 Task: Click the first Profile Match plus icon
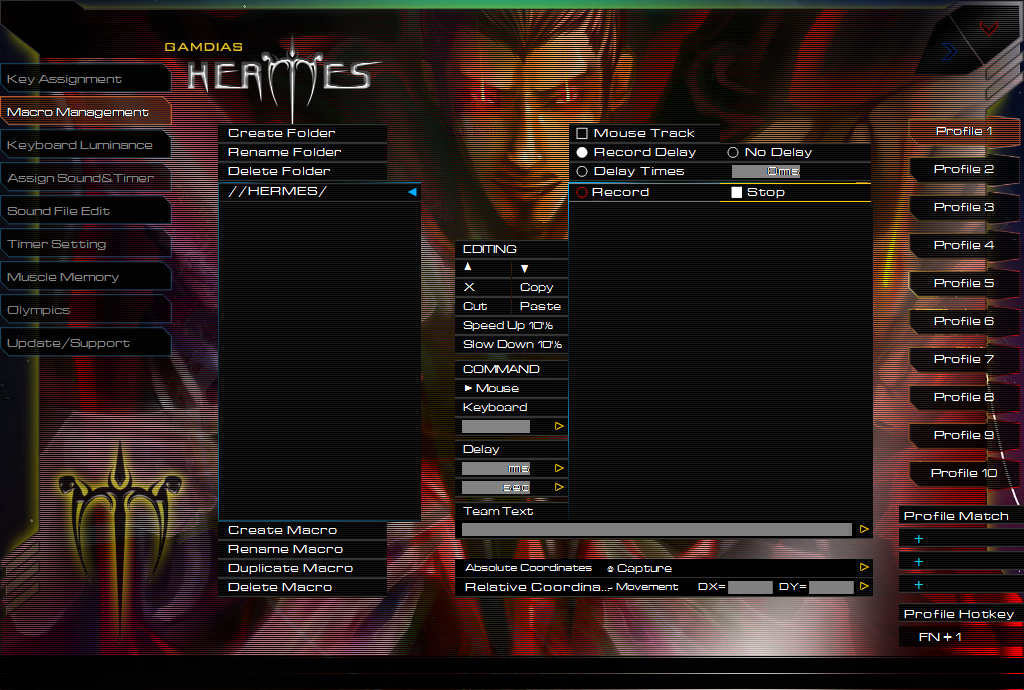pyautogui.click(x=919, y=539)
